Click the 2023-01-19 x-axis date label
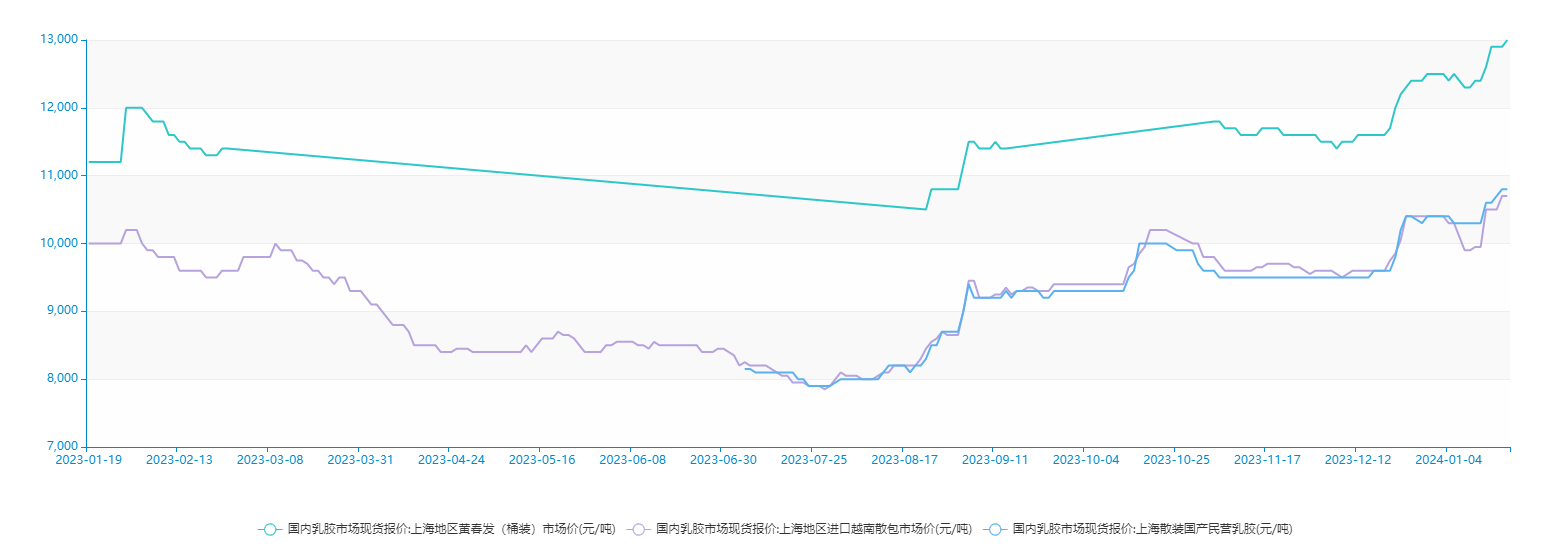1550x547 pixels. [88, 460]
